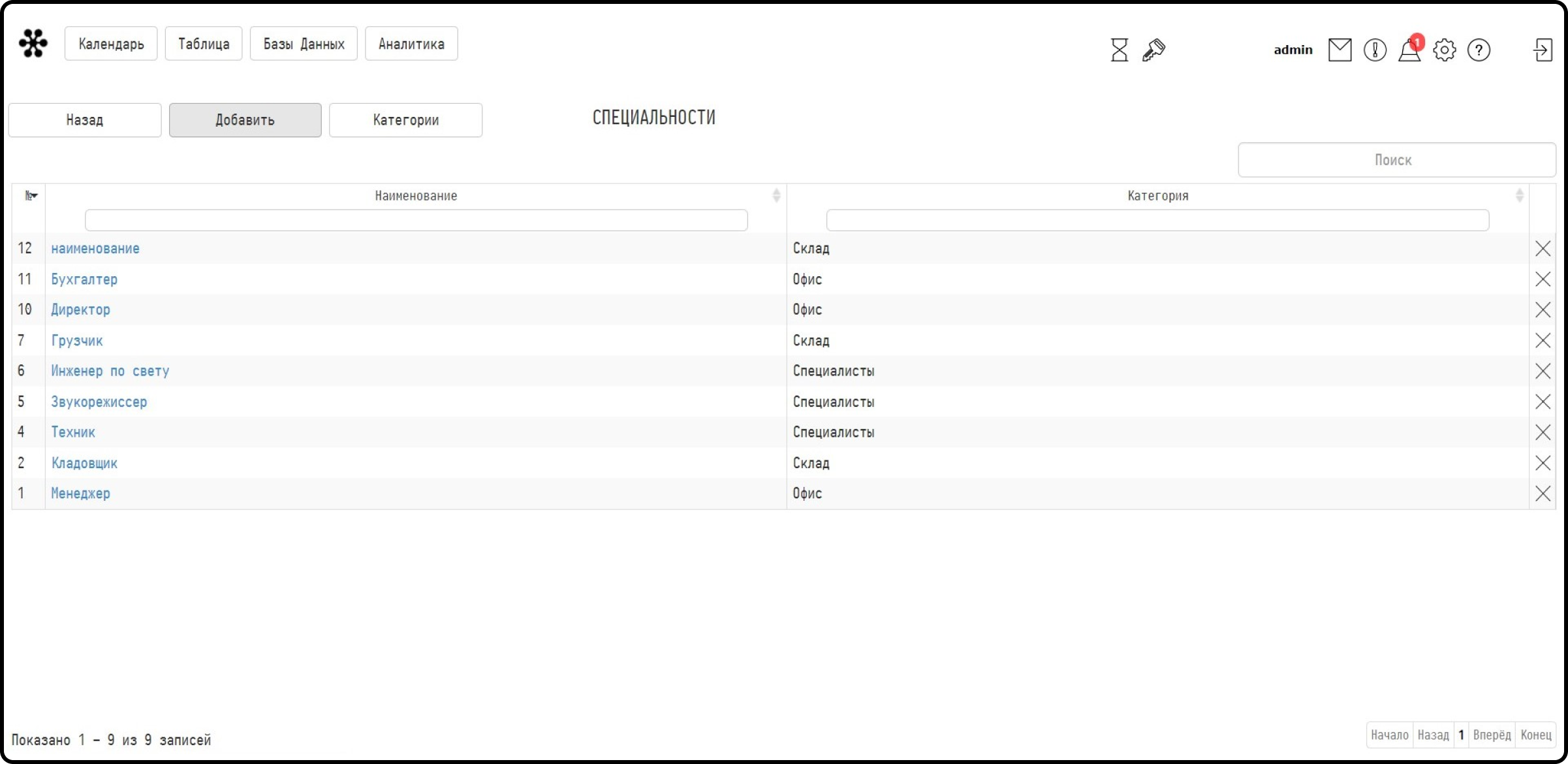Screen dimensions: 1568x764
Task: Click the Категории button
Action: click(x=405, y=120)
